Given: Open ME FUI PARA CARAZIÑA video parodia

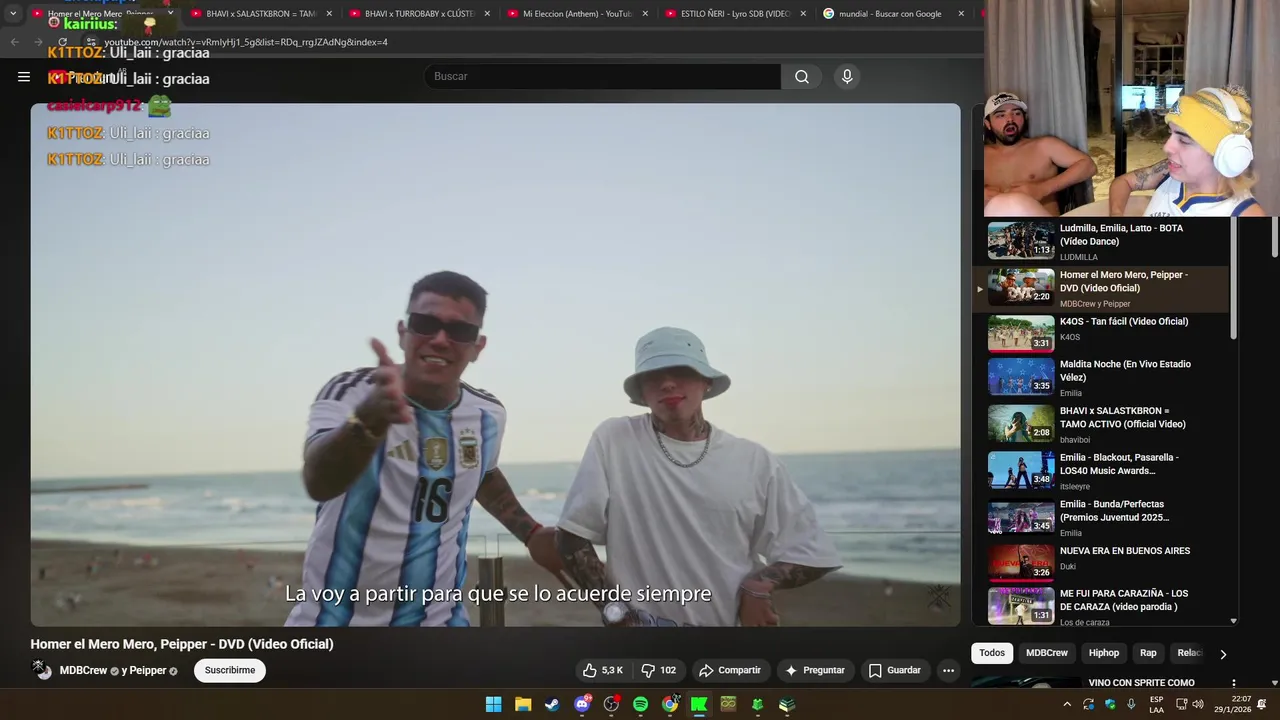Looking at the screenshot, I should tap(1100, 607).
